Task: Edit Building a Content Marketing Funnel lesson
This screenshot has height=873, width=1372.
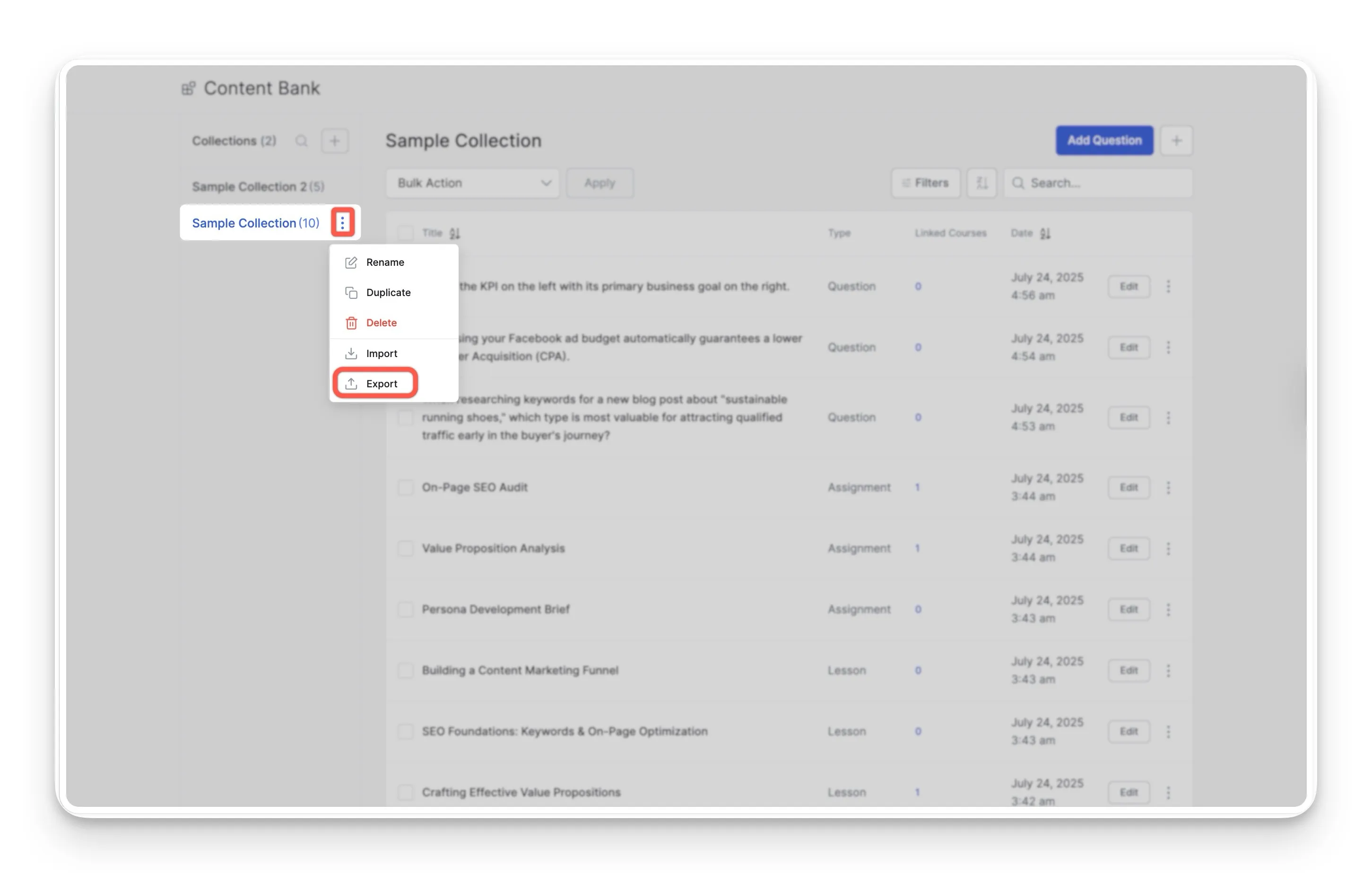Action: [x=1128, y=670]
